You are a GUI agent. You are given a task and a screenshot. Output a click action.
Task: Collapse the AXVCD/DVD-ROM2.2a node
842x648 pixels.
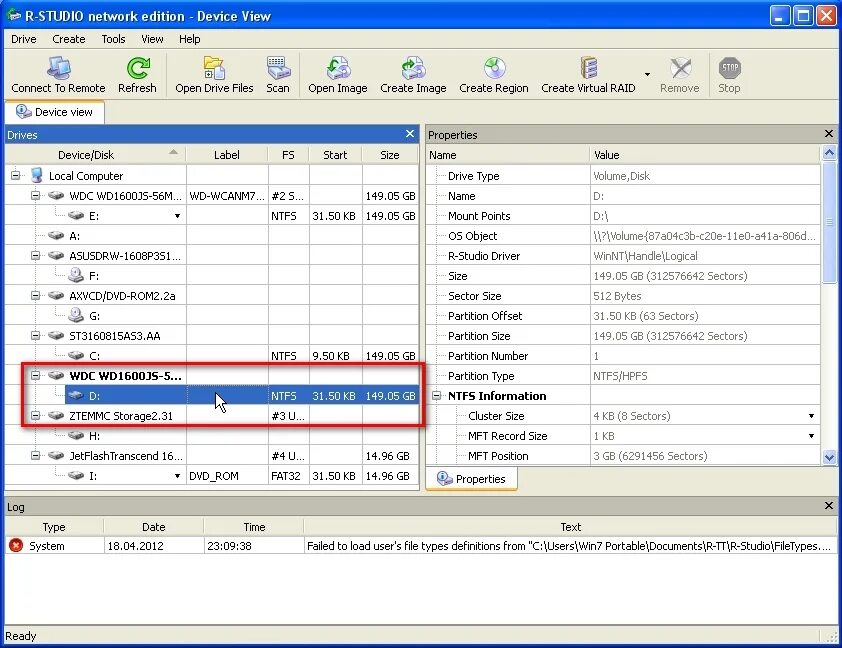(x=35, y=295)
